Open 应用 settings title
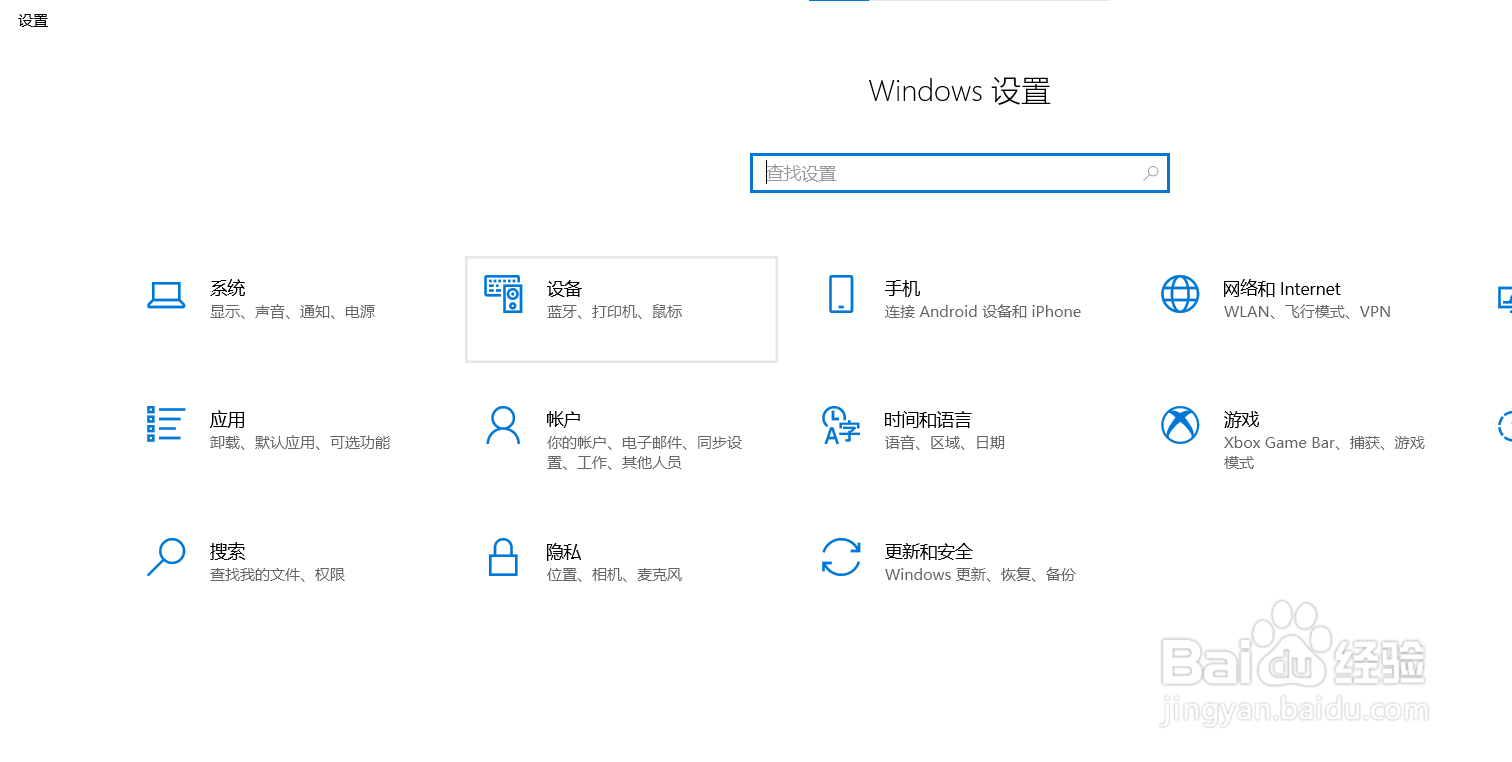Screen dimensions: 1512x762 (x=228, y=420)
